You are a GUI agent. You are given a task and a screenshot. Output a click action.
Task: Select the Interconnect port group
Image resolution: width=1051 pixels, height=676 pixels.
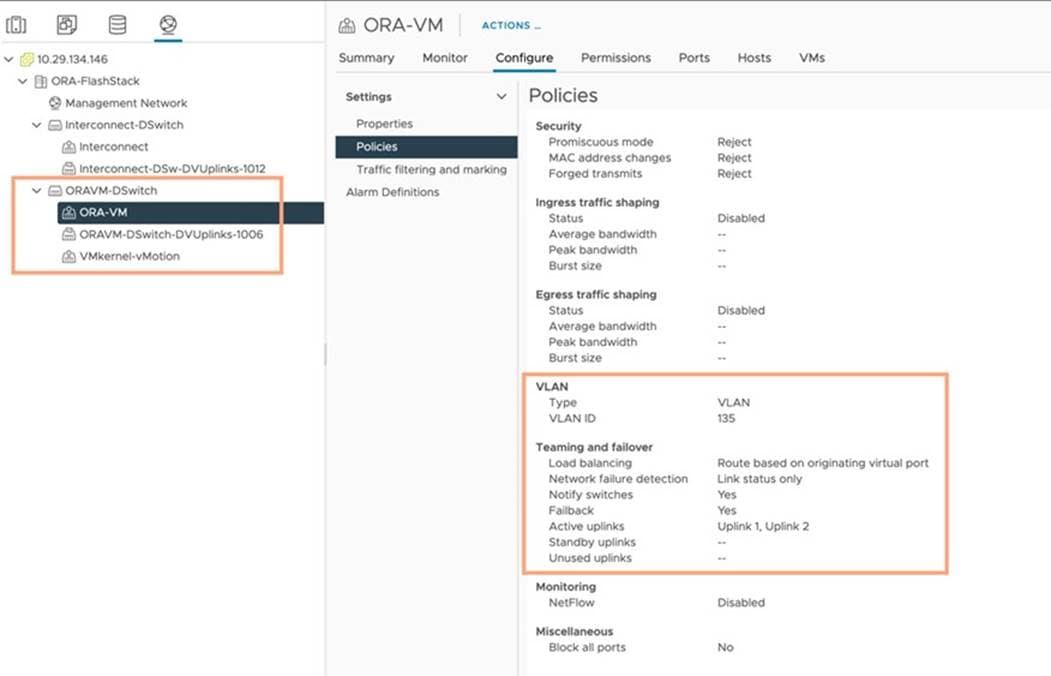coord(113,147)
